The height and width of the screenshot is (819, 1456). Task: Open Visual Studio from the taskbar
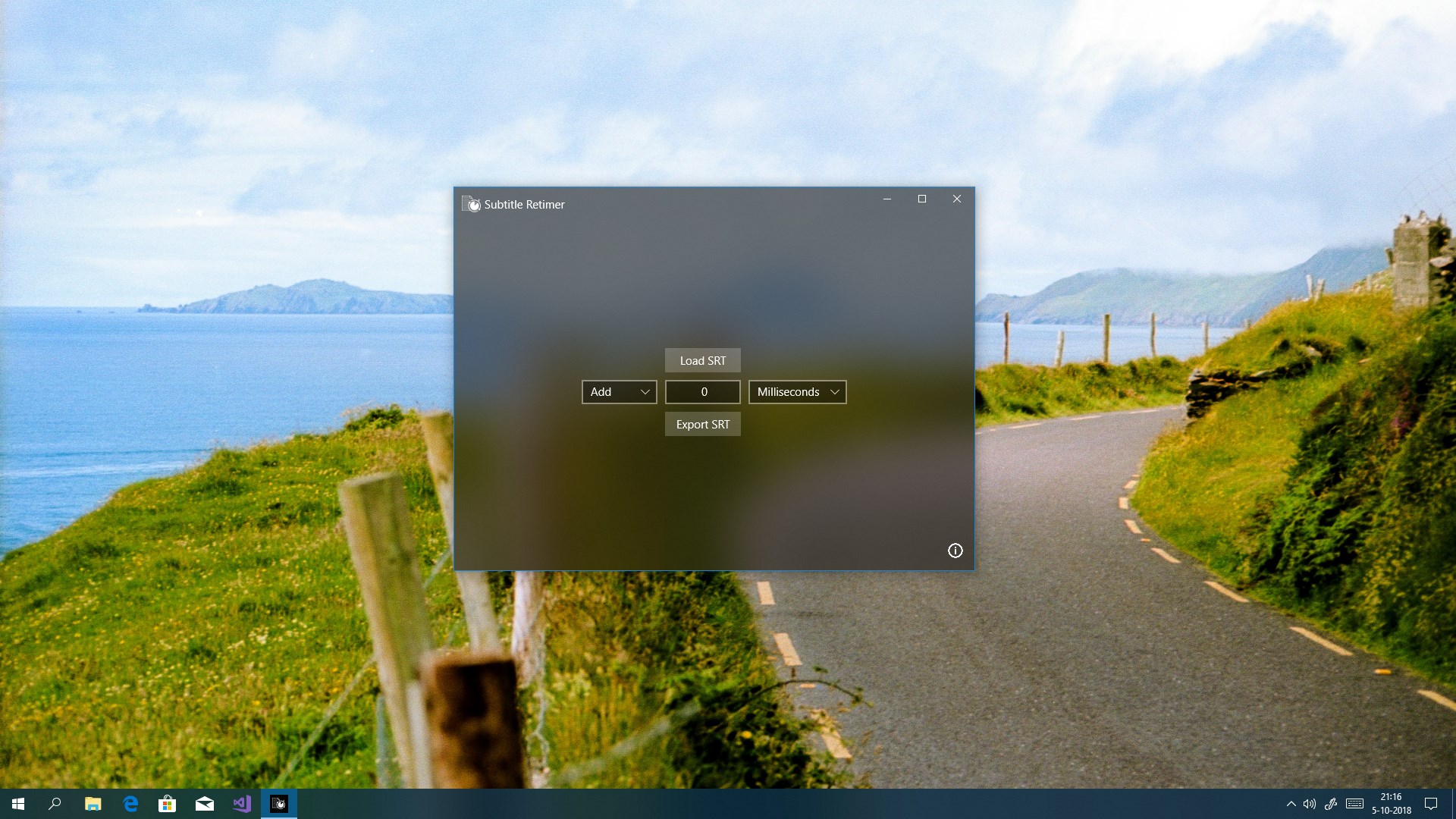tap(242, 804)
